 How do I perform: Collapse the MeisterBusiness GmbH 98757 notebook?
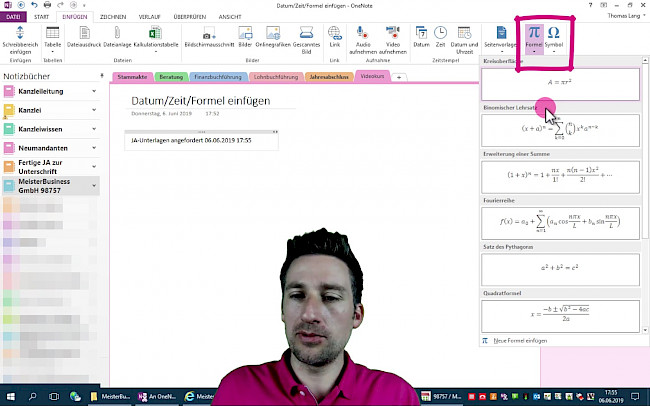point(94,185)
